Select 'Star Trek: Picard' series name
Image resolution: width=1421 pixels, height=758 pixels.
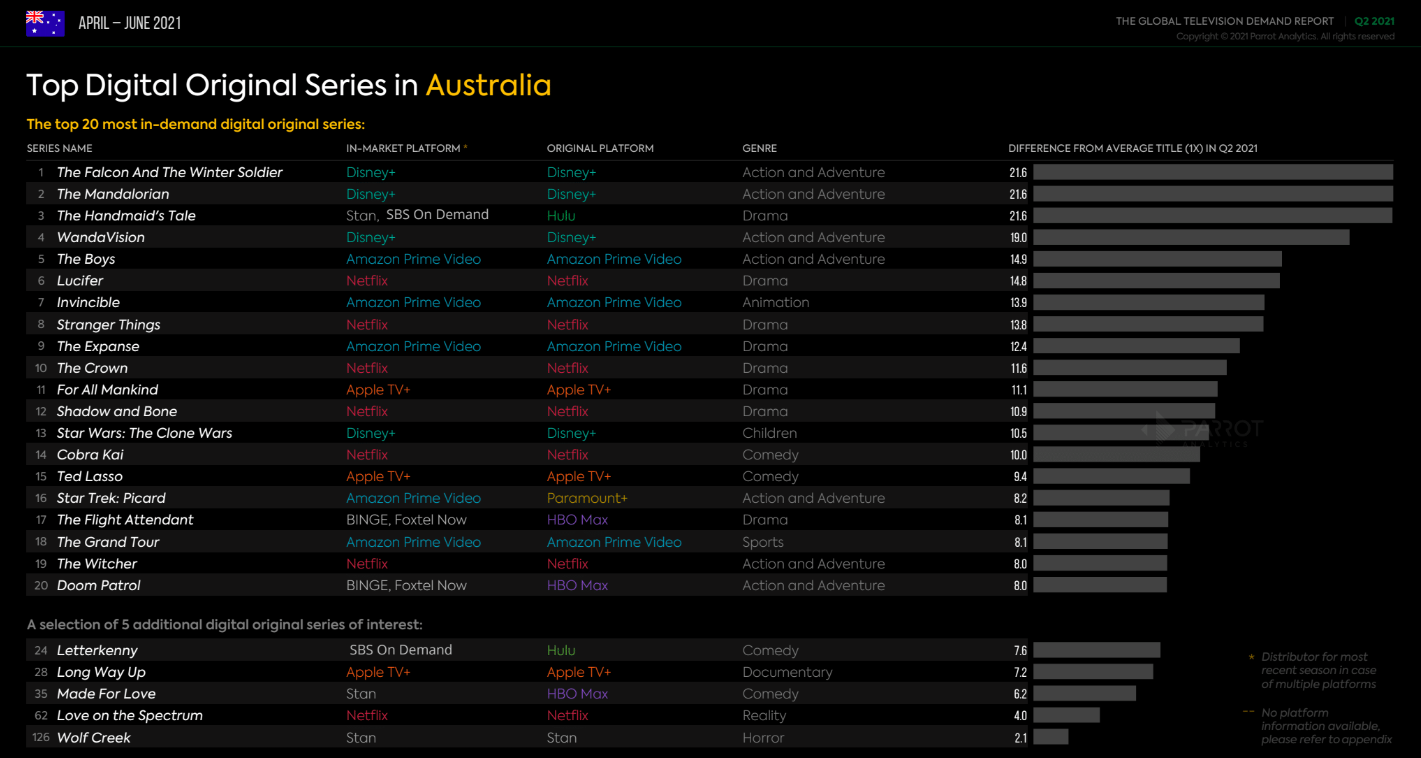click(x=111, y=498)
